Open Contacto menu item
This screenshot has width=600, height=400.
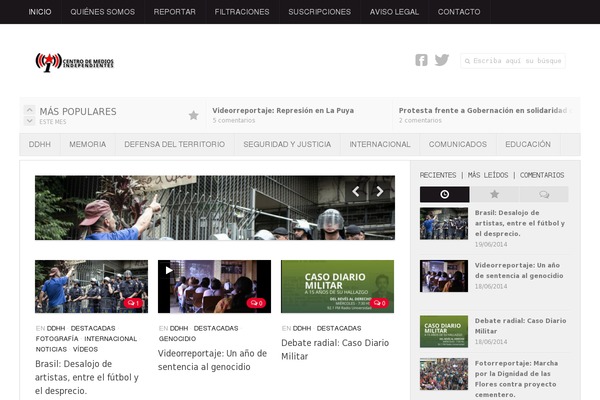(459, 12)
